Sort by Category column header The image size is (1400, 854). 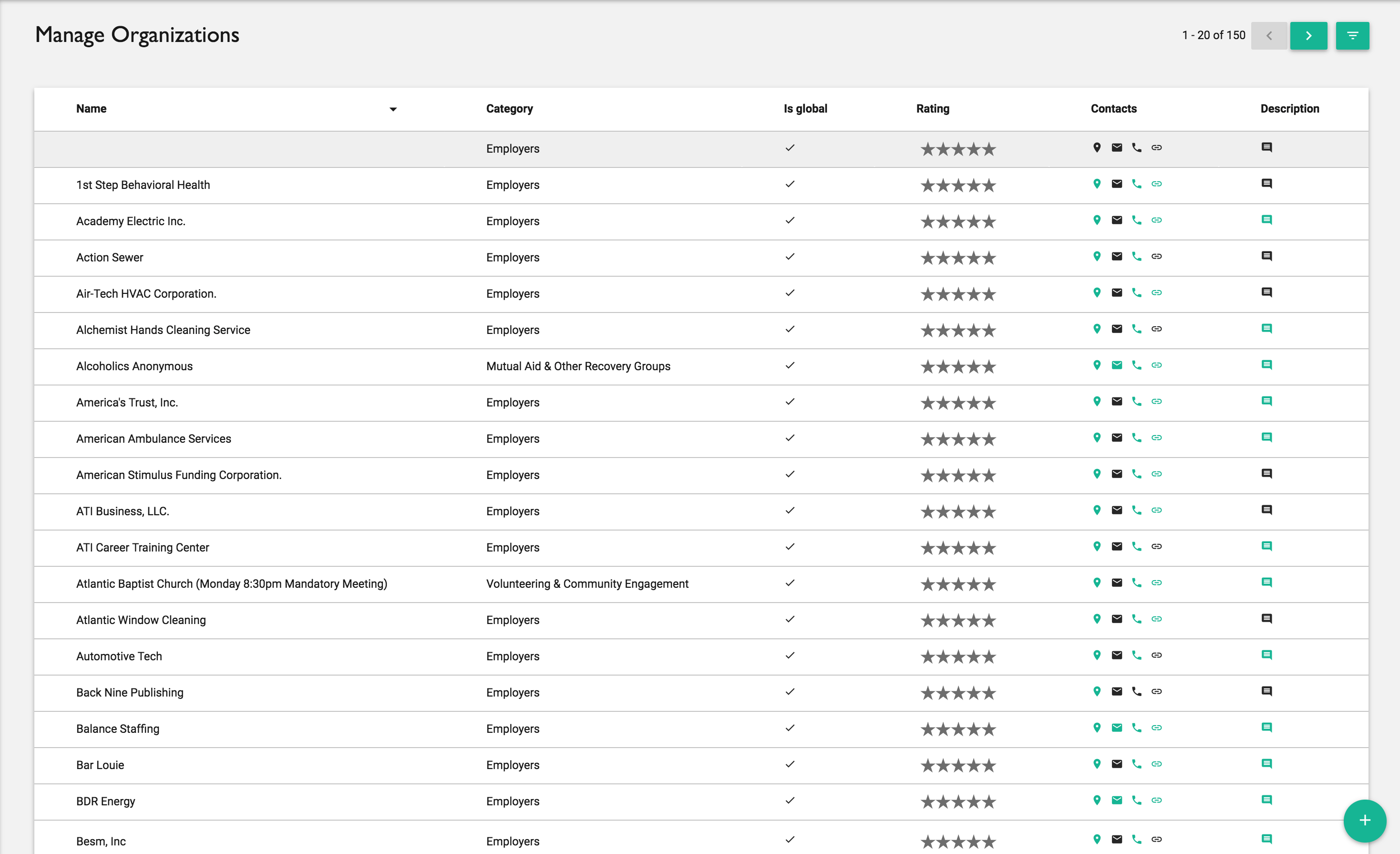(509, 109)
